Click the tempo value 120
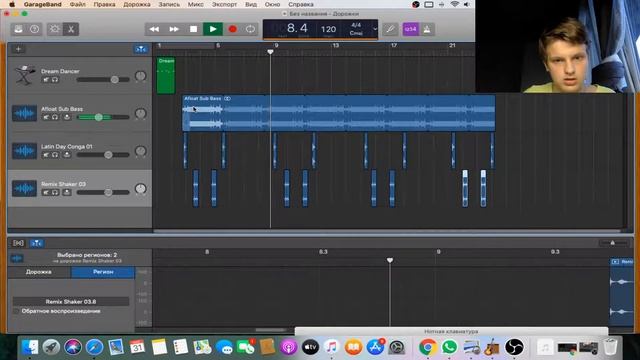The width and height of the screenshot is (640, 360). click(x=328, y=29)
